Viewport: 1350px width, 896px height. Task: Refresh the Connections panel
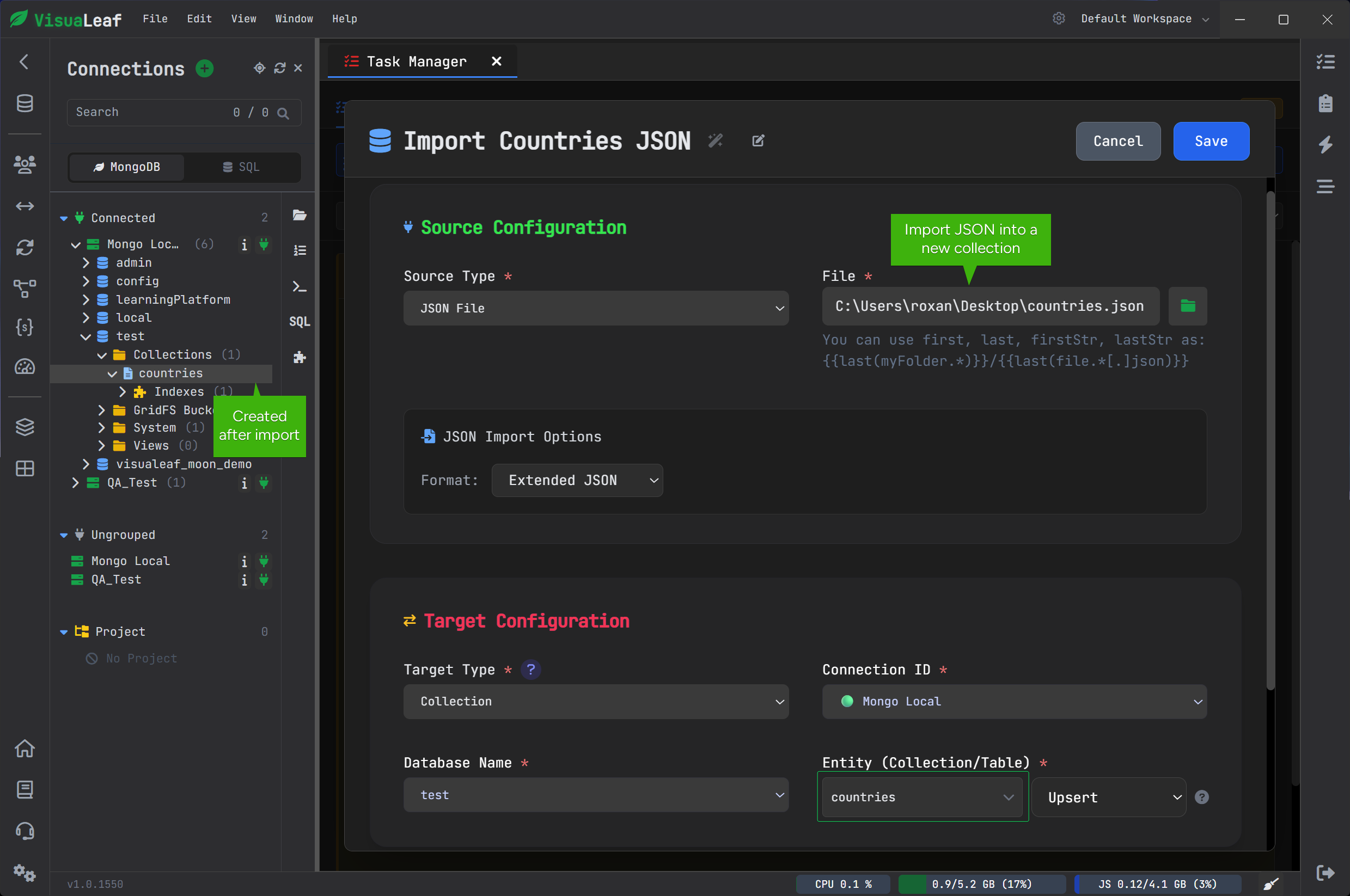(x=279, y=68)
